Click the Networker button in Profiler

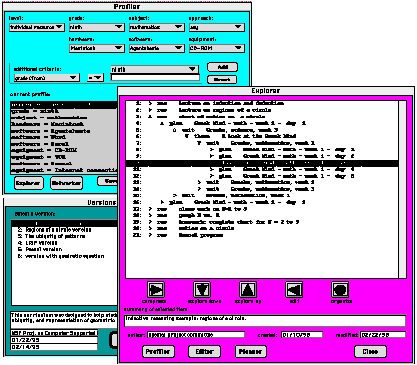coord(66,183)
